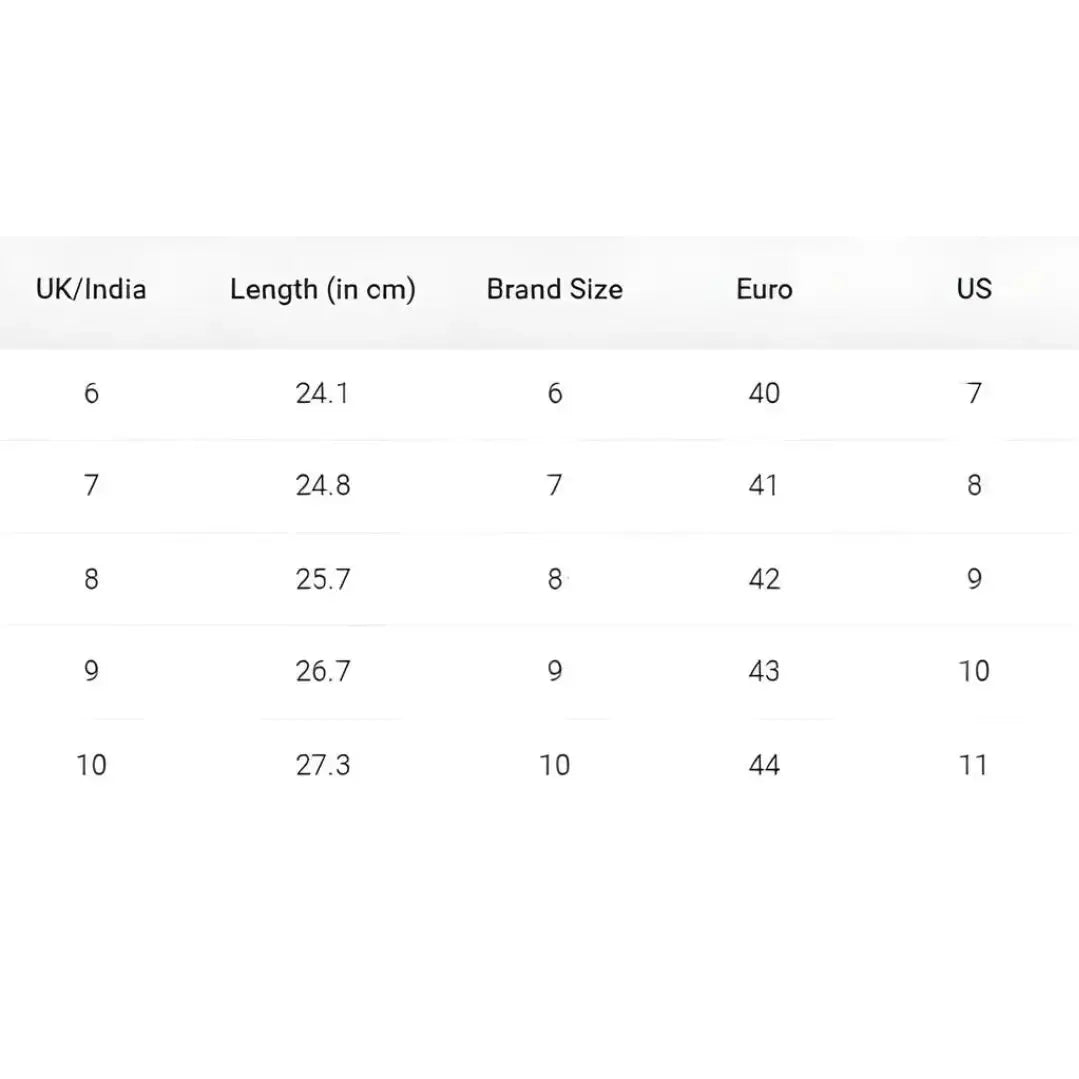Screen dimensions: 1079x1079
Task: Click Brand Size 8 cell
Action: pyautogui.click(x=554, y=579)
